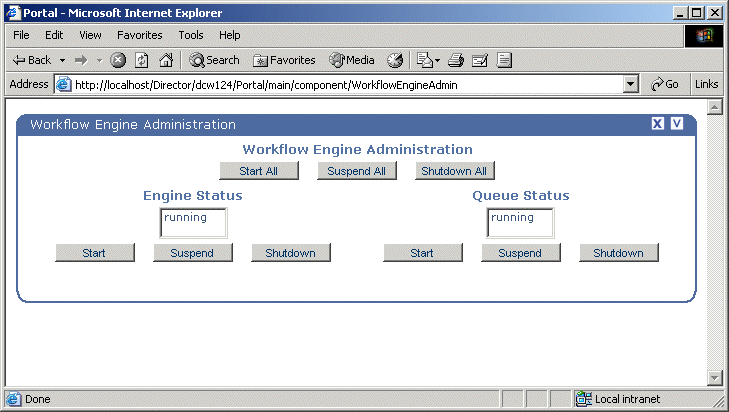The width and height of the screenshot is (729, 412).
Task: Click the Mail toolbar icon
Action: [x=424, y=60]
